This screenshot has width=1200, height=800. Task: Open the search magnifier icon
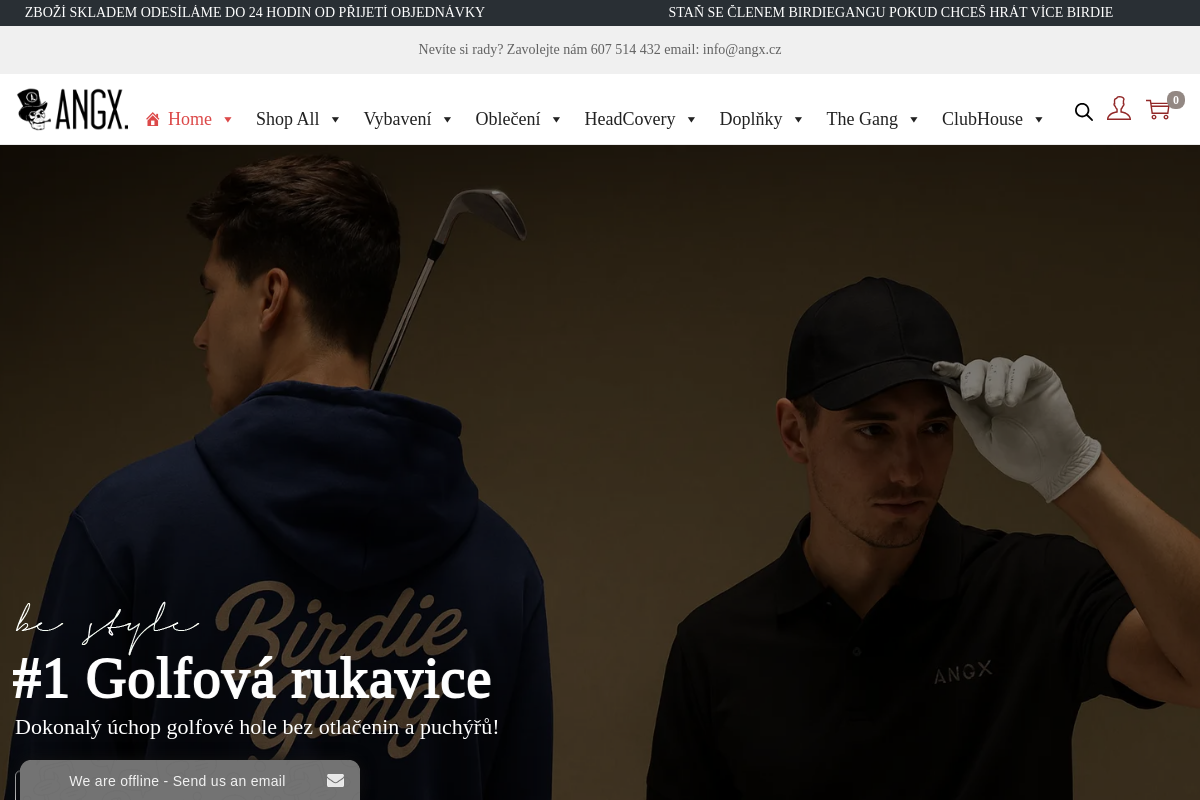click(x=1084, y=112)
